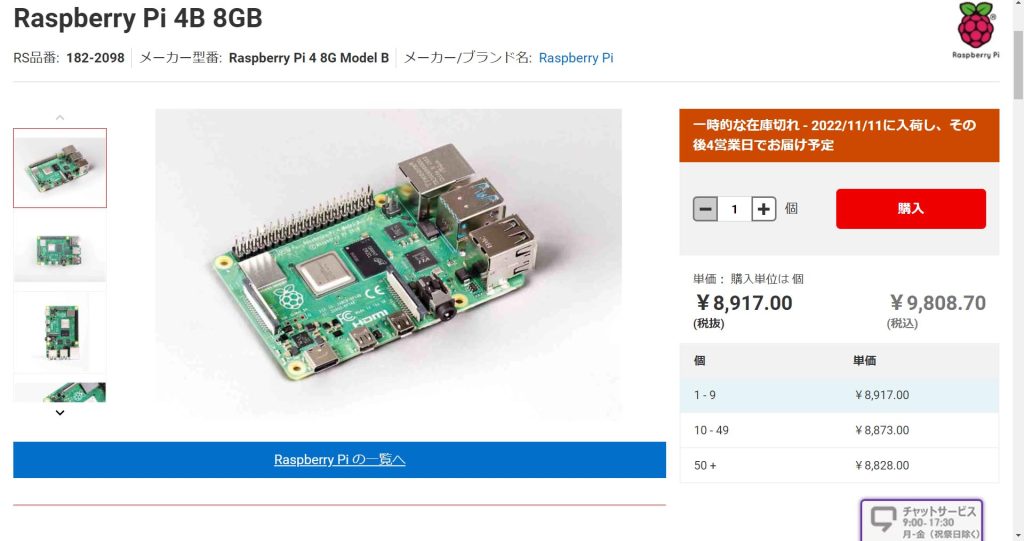Open the Raspberry Pi brand link
This screenshot has height=541, width=1024.
click(576, 57)
